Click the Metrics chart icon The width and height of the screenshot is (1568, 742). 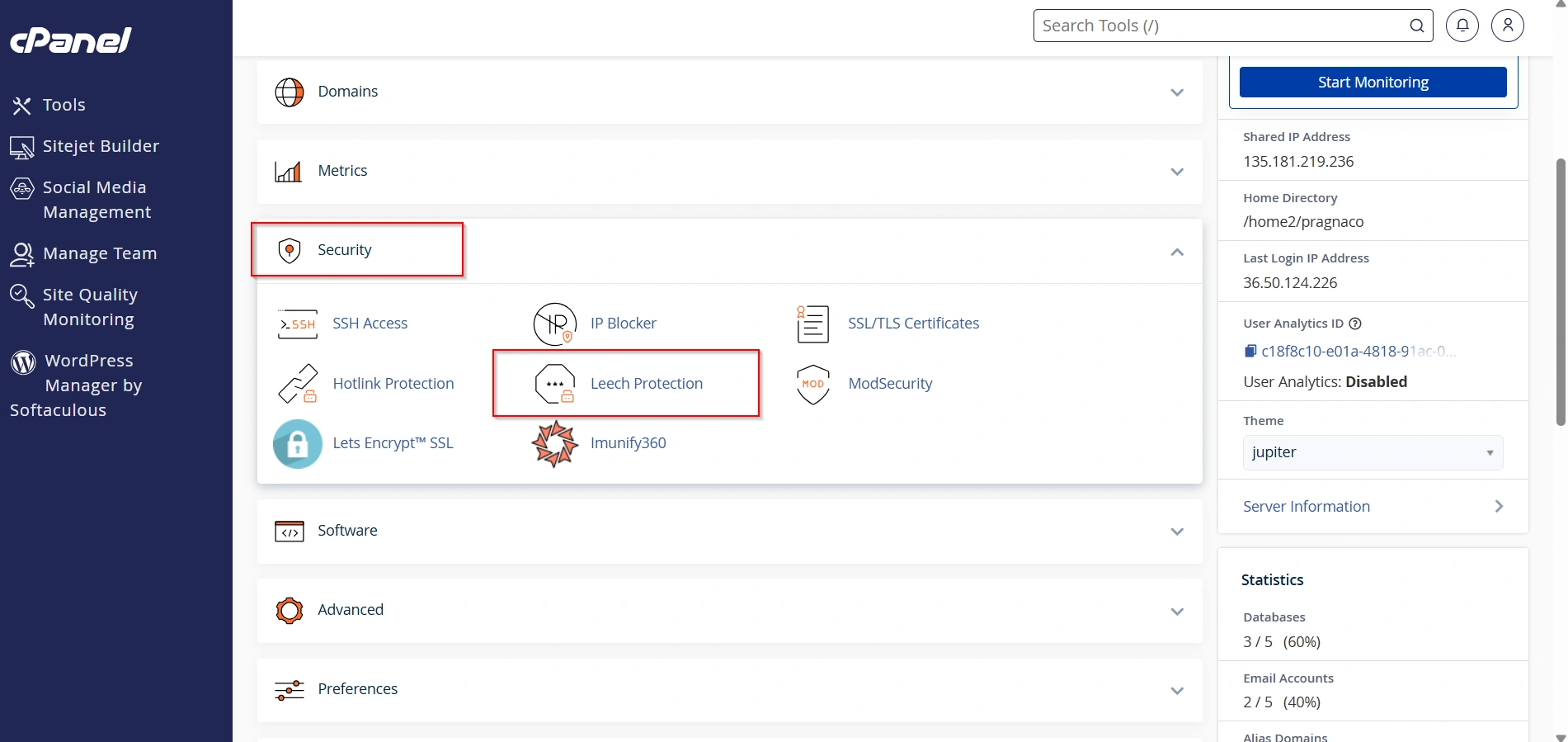click(288, 172)
